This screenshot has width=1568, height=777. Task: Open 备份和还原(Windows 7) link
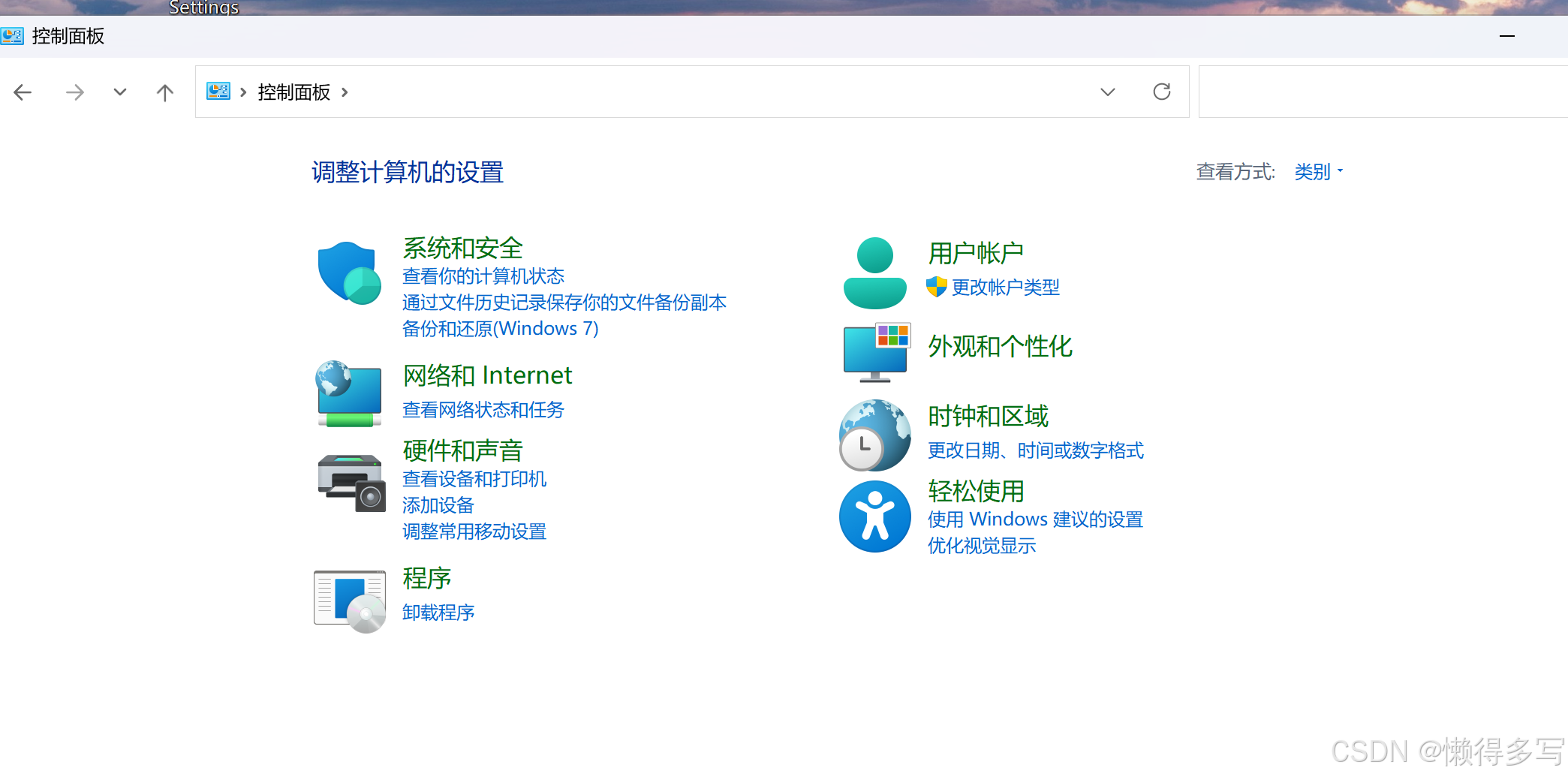(x=501, y=329)
